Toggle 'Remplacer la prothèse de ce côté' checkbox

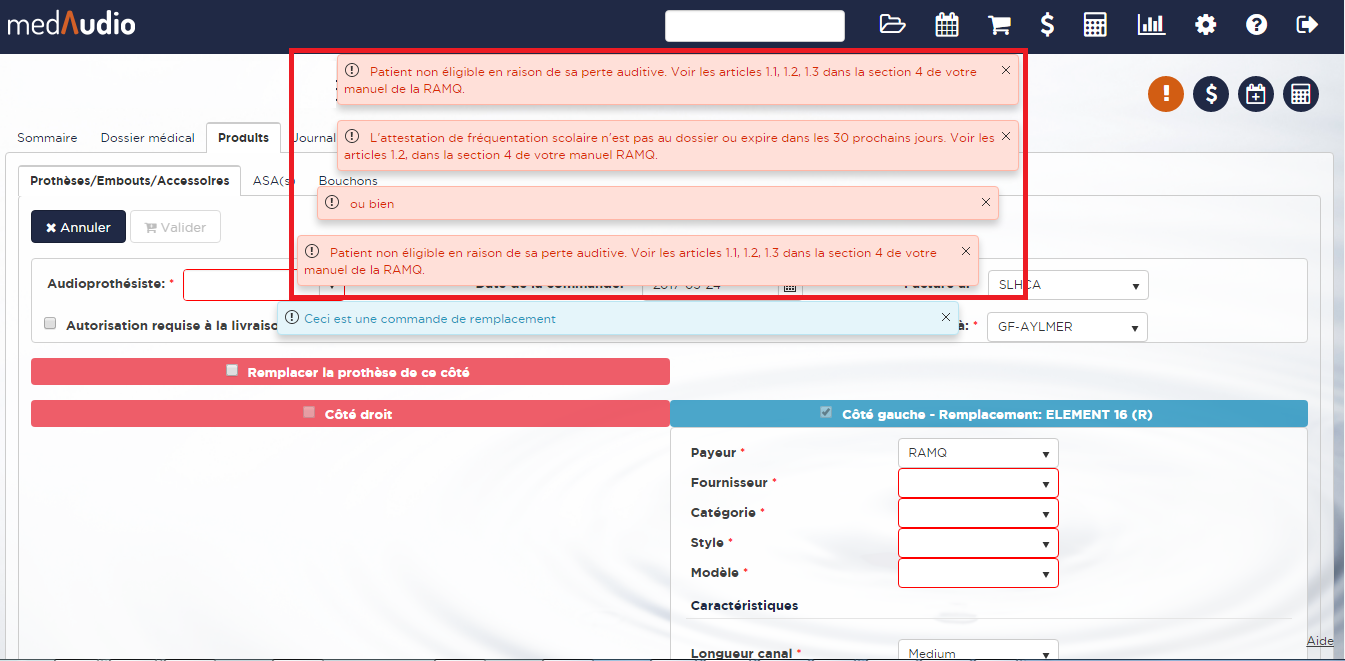(232, 370)
